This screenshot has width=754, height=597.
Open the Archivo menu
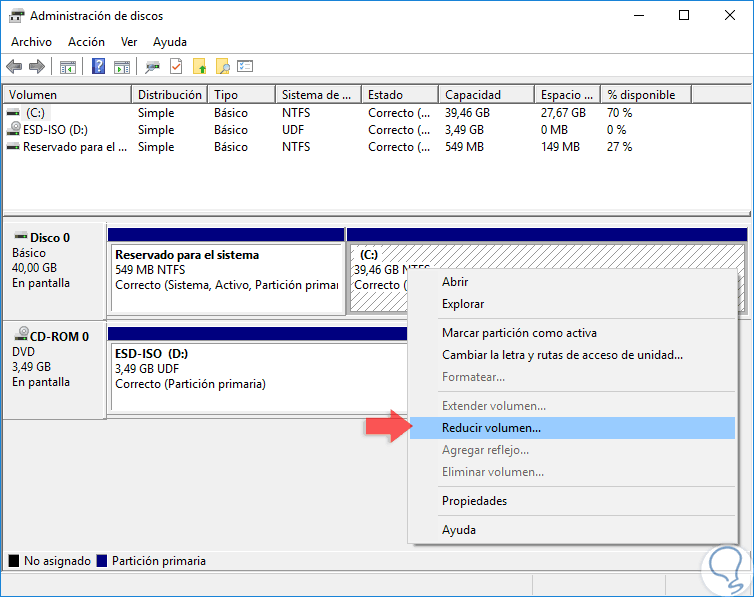pos(31,42)
